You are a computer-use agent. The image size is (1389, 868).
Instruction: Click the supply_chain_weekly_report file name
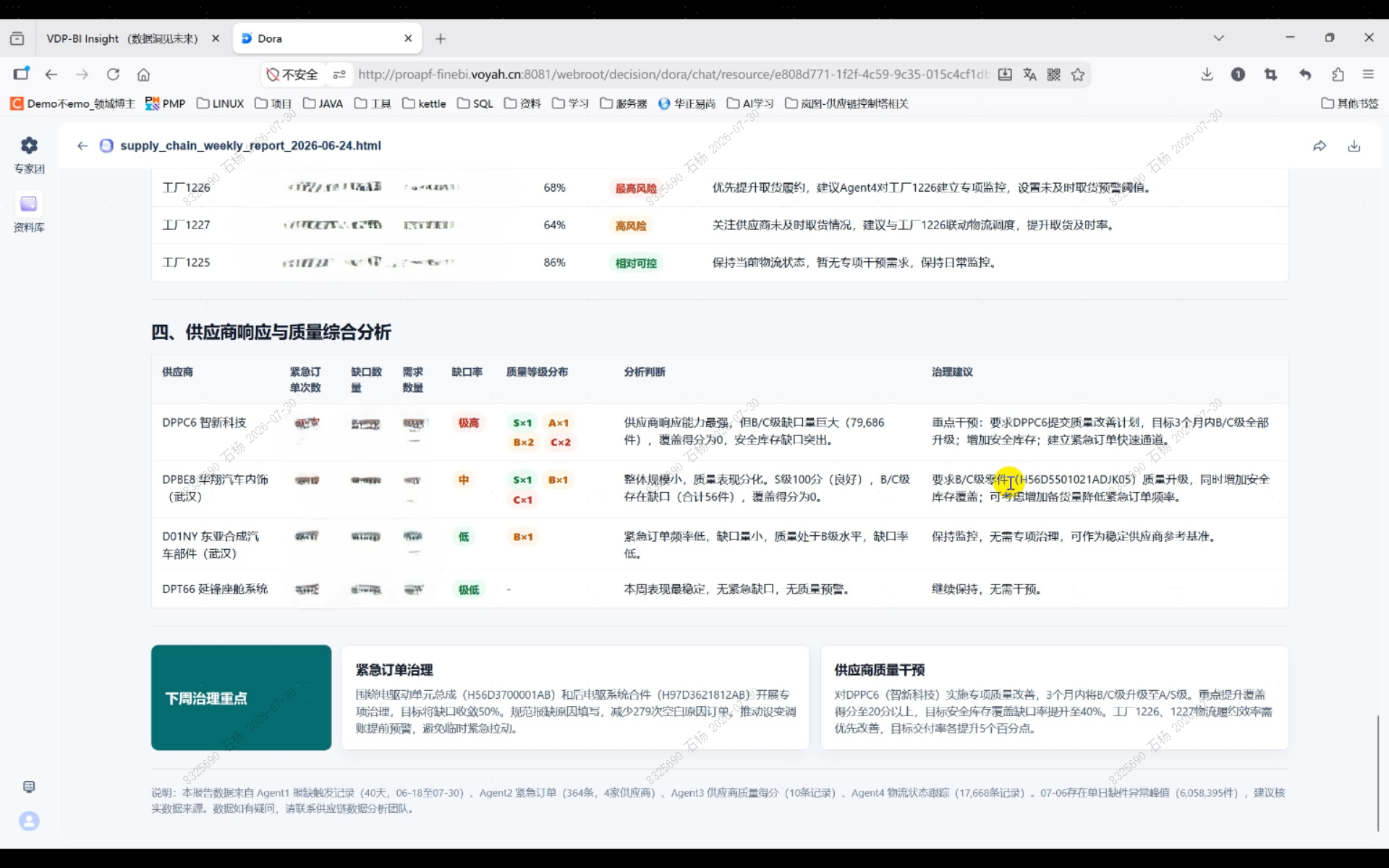(250, 145)
